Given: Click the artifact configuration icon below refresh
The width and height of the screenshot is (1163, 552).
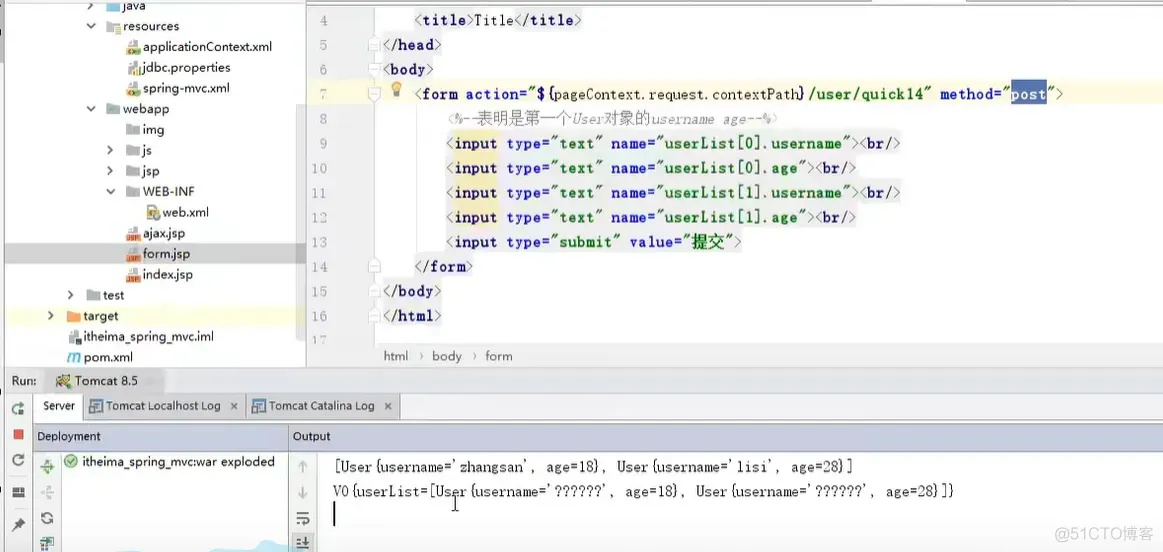Looking at the screenshot, I should (47, 543).
